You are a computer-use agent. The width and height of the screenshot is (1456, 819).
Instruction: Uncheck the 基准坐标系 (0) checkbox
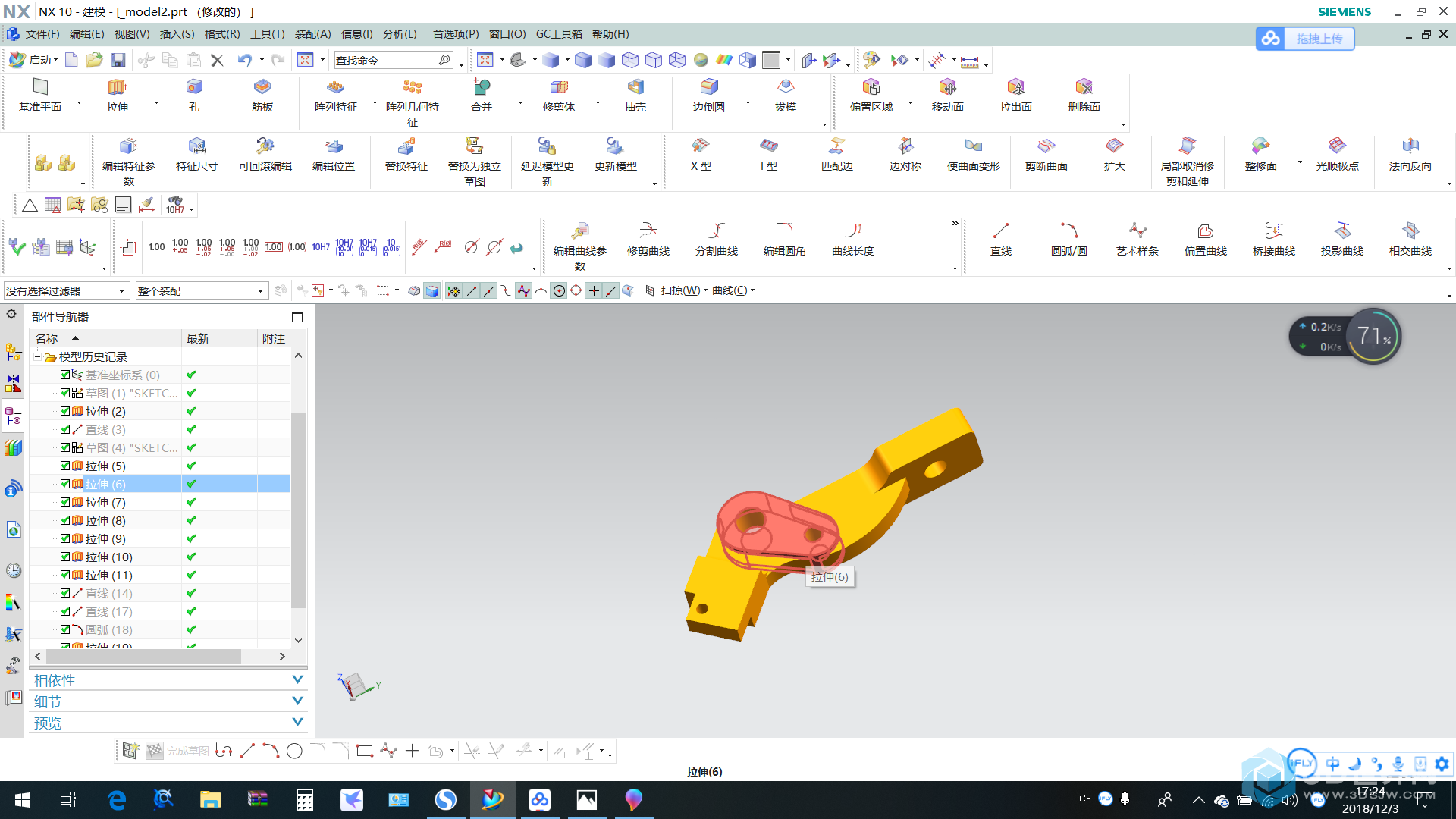pos(65,375)
